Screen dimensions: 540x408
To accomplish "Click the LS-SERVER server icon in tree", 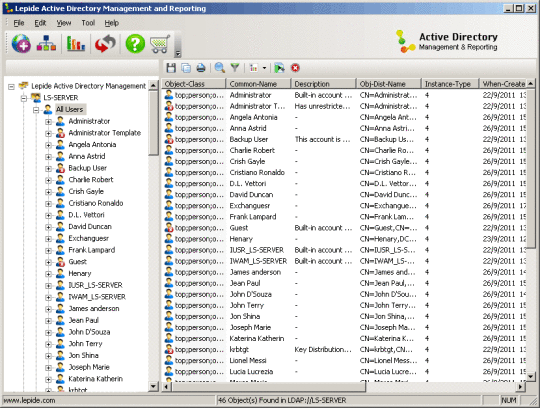I will tap(35, 97).
